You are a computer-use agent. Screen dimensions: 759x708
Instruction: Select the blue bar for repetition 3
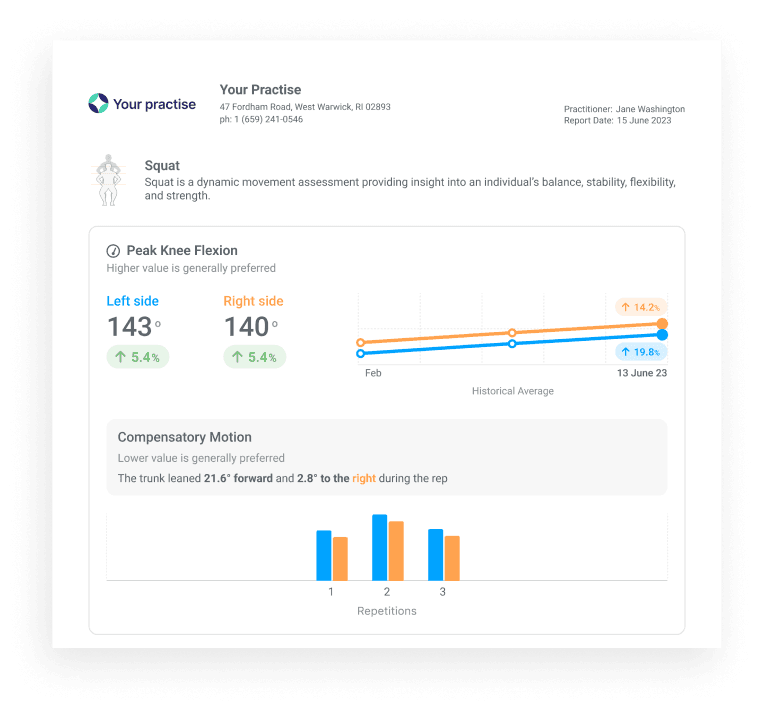(436, 555)
